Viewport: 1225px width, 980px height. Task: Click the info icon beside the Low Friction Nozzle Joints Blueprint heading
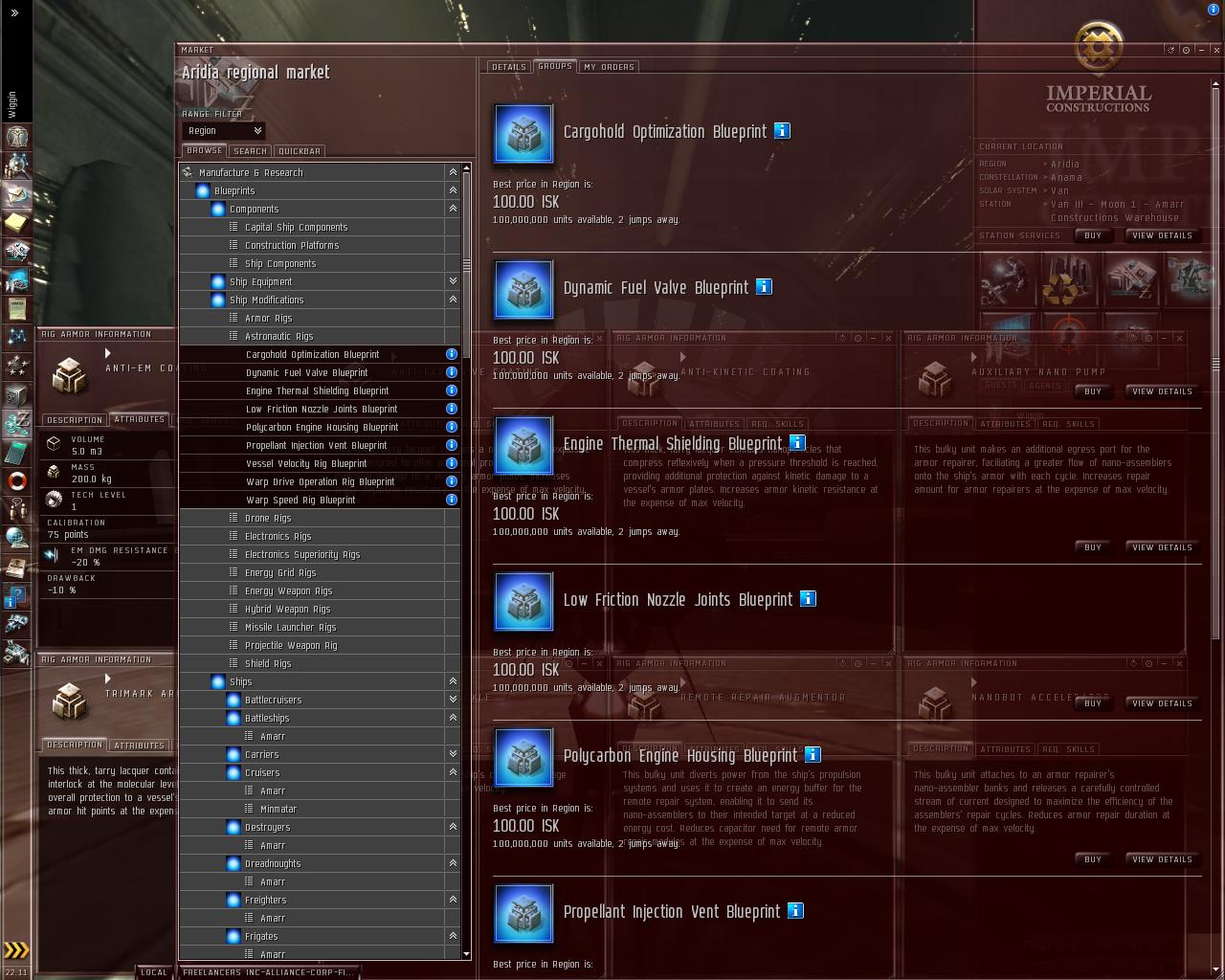click(808, 599)
